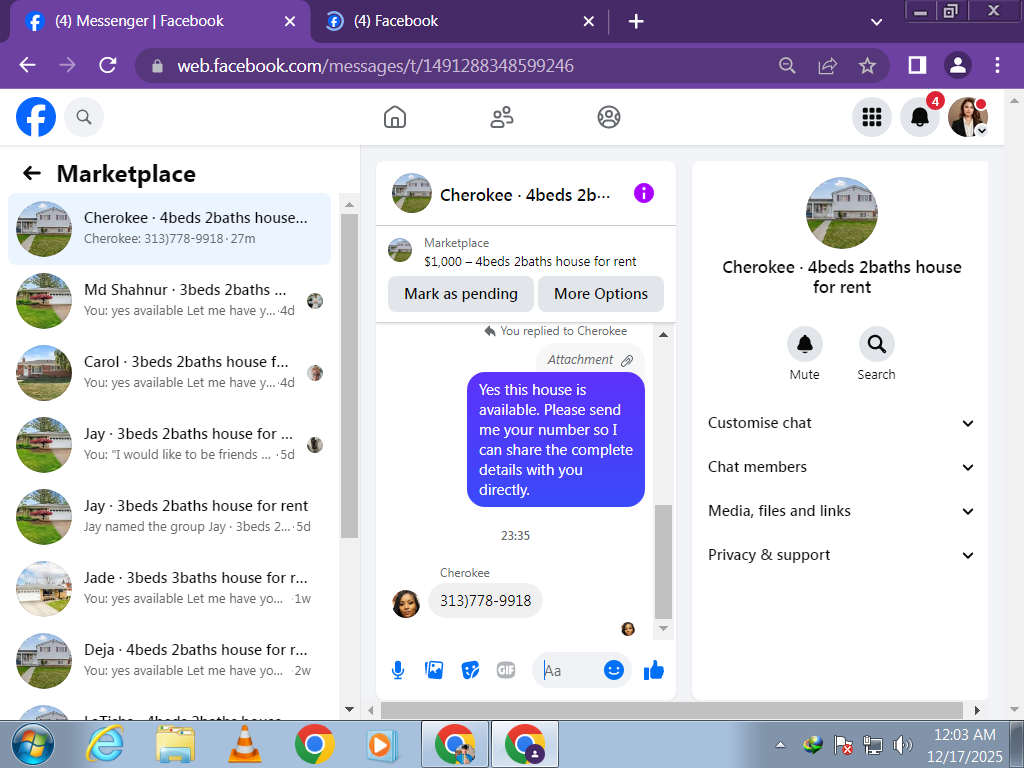Viewport: 1024px width, 768px height.
Task: Click the address bar URL
Action: tap(375, 65)
